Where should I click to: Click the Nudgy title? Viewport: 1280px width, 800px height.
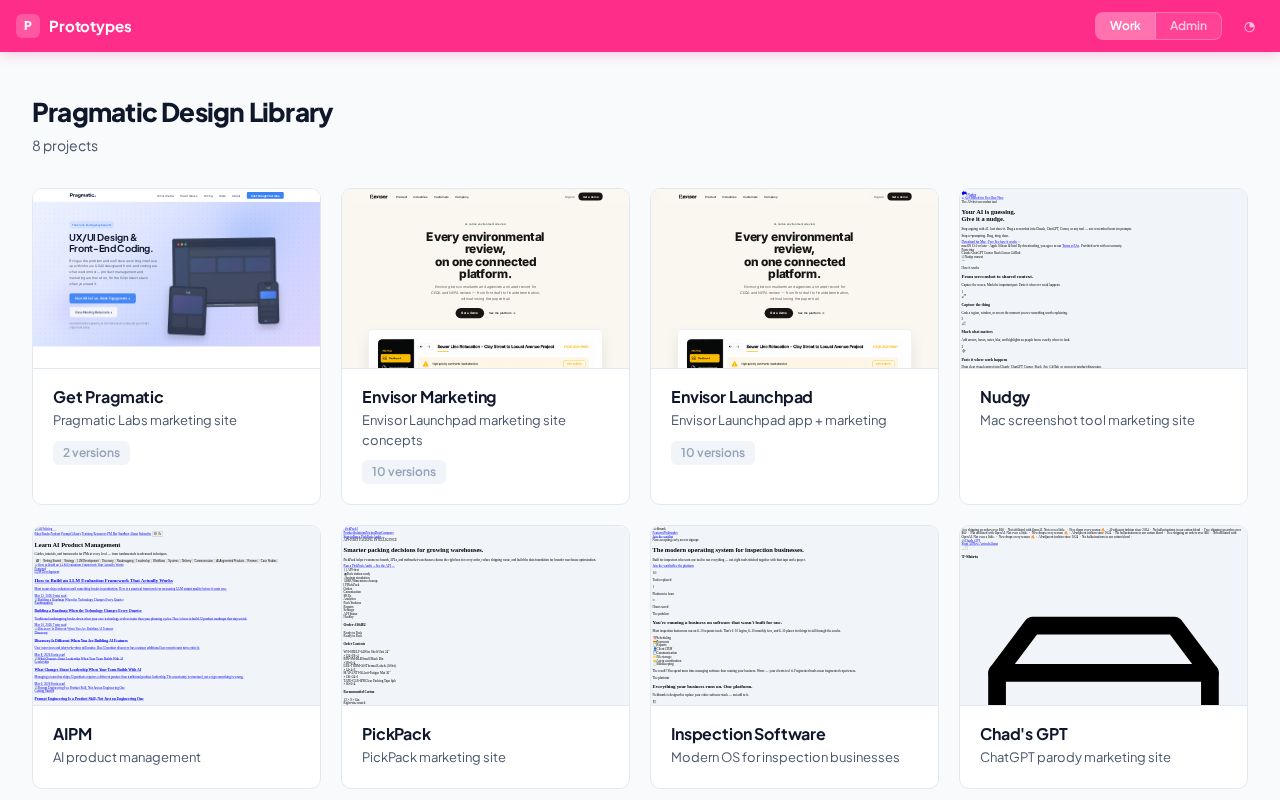tap(1005, 397)
